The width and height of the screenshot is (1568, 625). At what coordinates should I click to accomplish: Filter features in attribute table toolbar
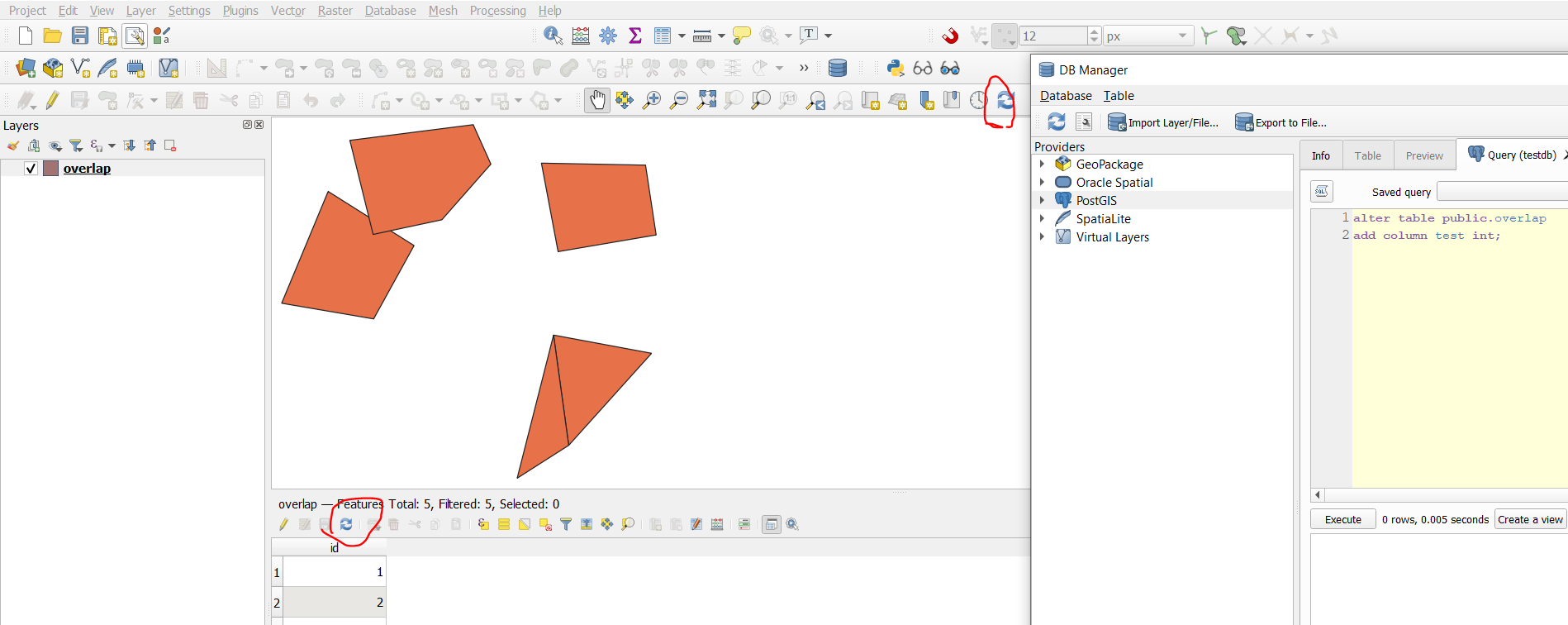click(x=566, y=524)
